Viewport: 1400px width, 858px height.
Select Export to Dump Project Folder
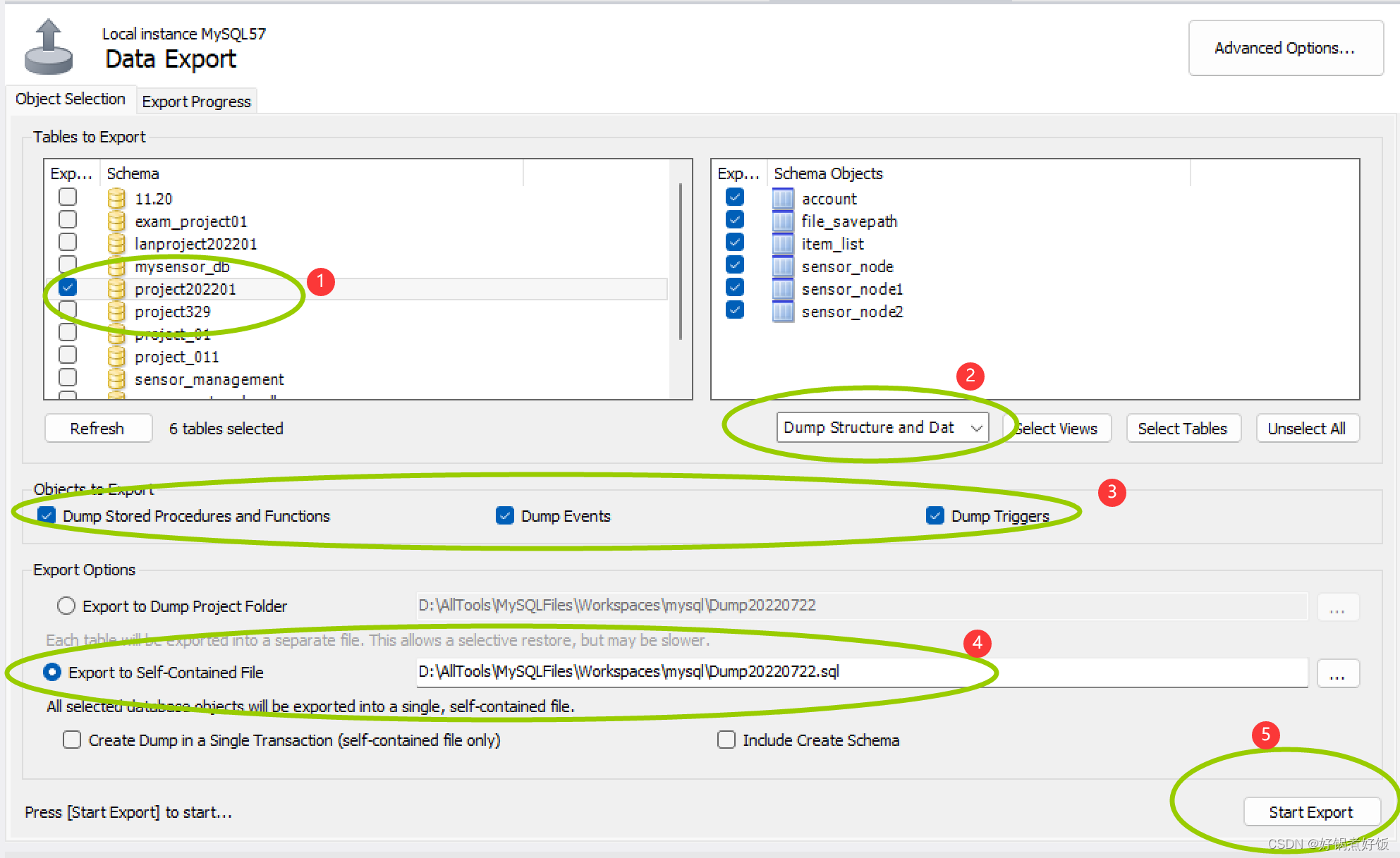point(66,606)
